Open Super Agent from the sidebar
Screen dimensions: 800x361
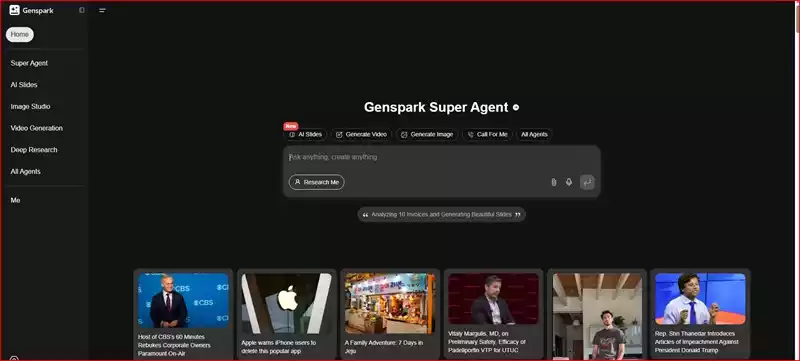click(29, 63)
